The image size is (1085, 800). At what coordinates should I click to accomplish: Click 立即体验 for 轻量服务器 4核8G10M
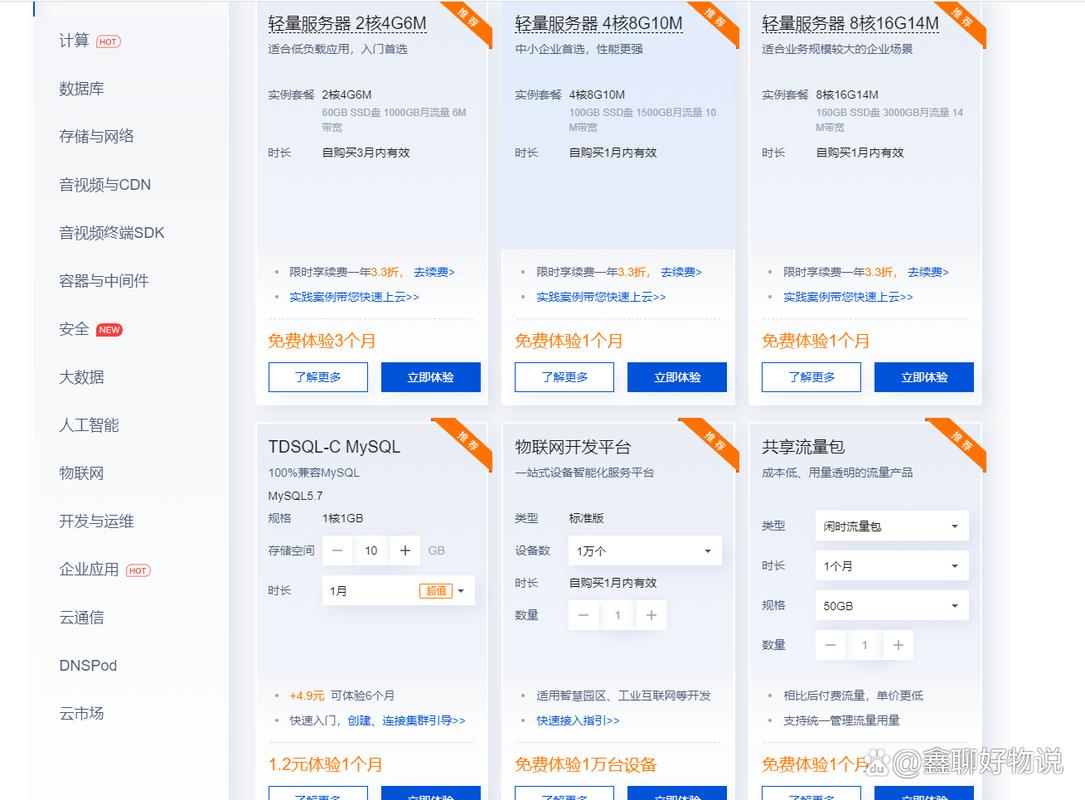tap(677, 377)
